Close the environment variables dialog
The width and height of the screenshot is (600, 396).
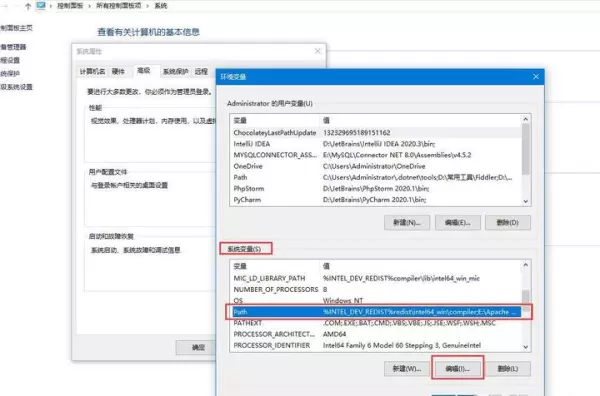pyautogui.click(x=536, y=77)
